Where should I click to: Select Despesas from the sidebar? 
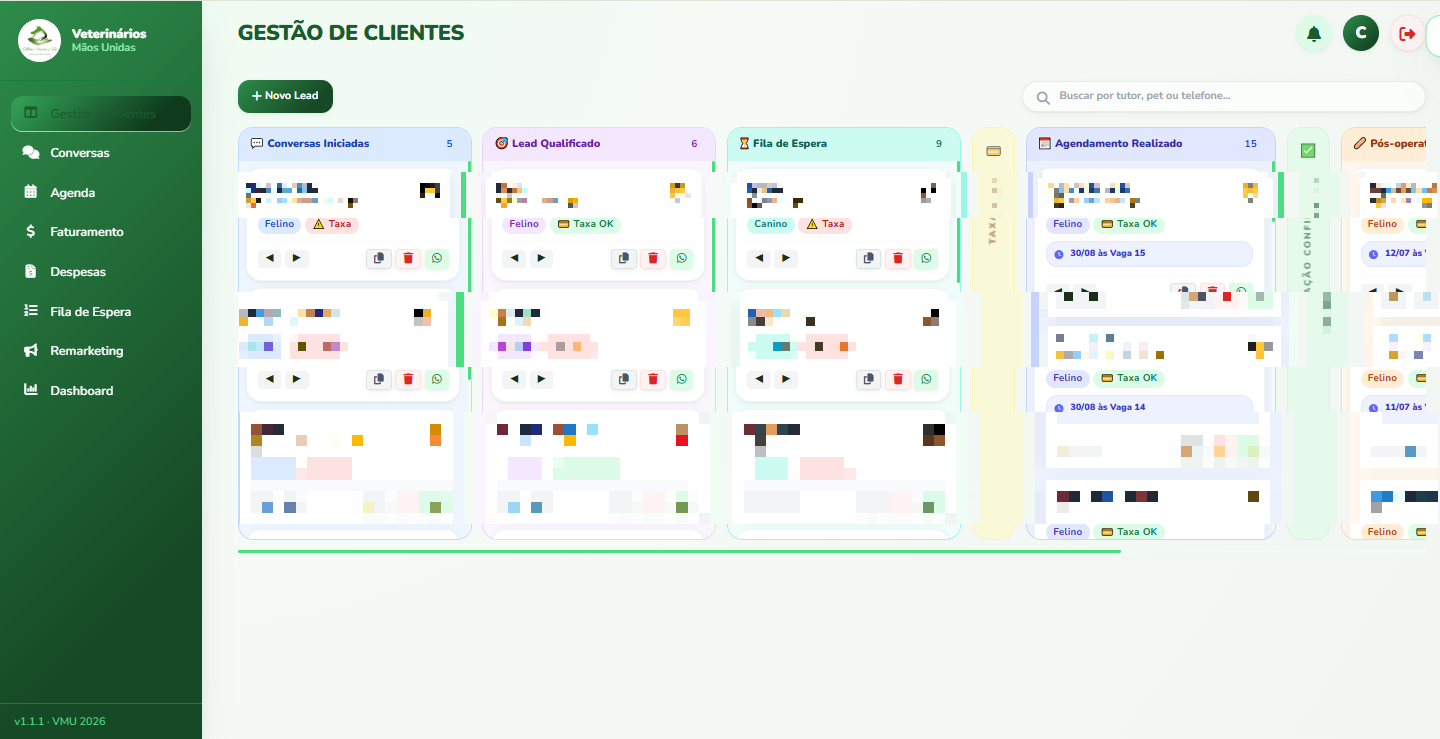[101, 271]
